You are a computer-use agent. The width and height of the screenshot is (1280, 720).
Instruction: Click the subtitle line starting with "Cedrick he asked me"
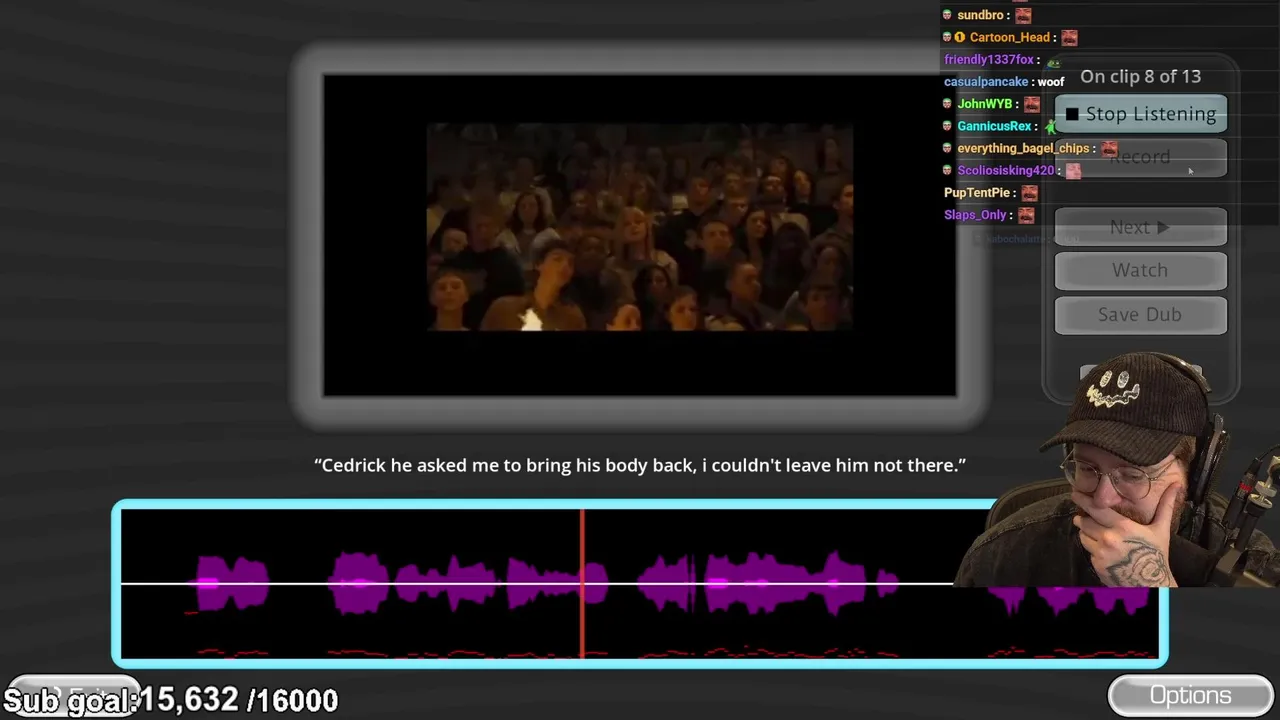(640, 465)
